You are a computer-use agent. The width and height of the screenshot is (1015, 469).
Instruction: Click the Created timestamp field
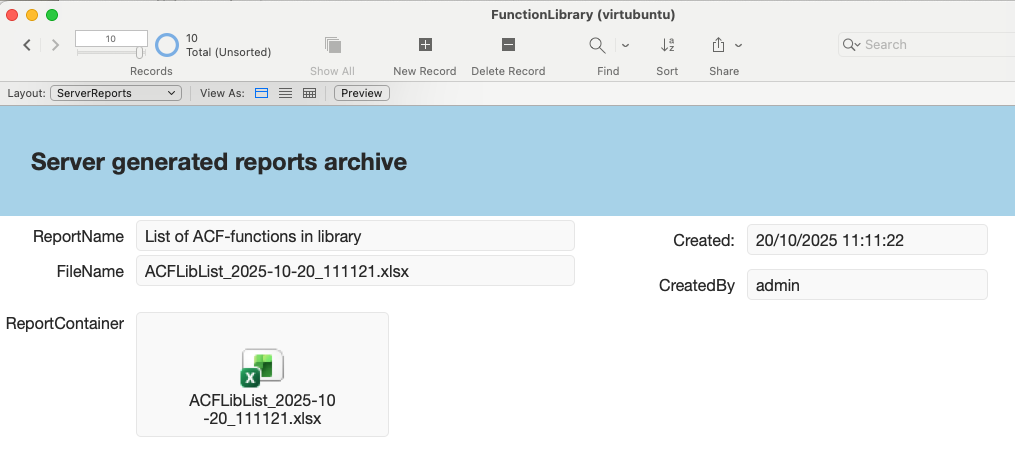pyautogui.click(x=867, y=240)
